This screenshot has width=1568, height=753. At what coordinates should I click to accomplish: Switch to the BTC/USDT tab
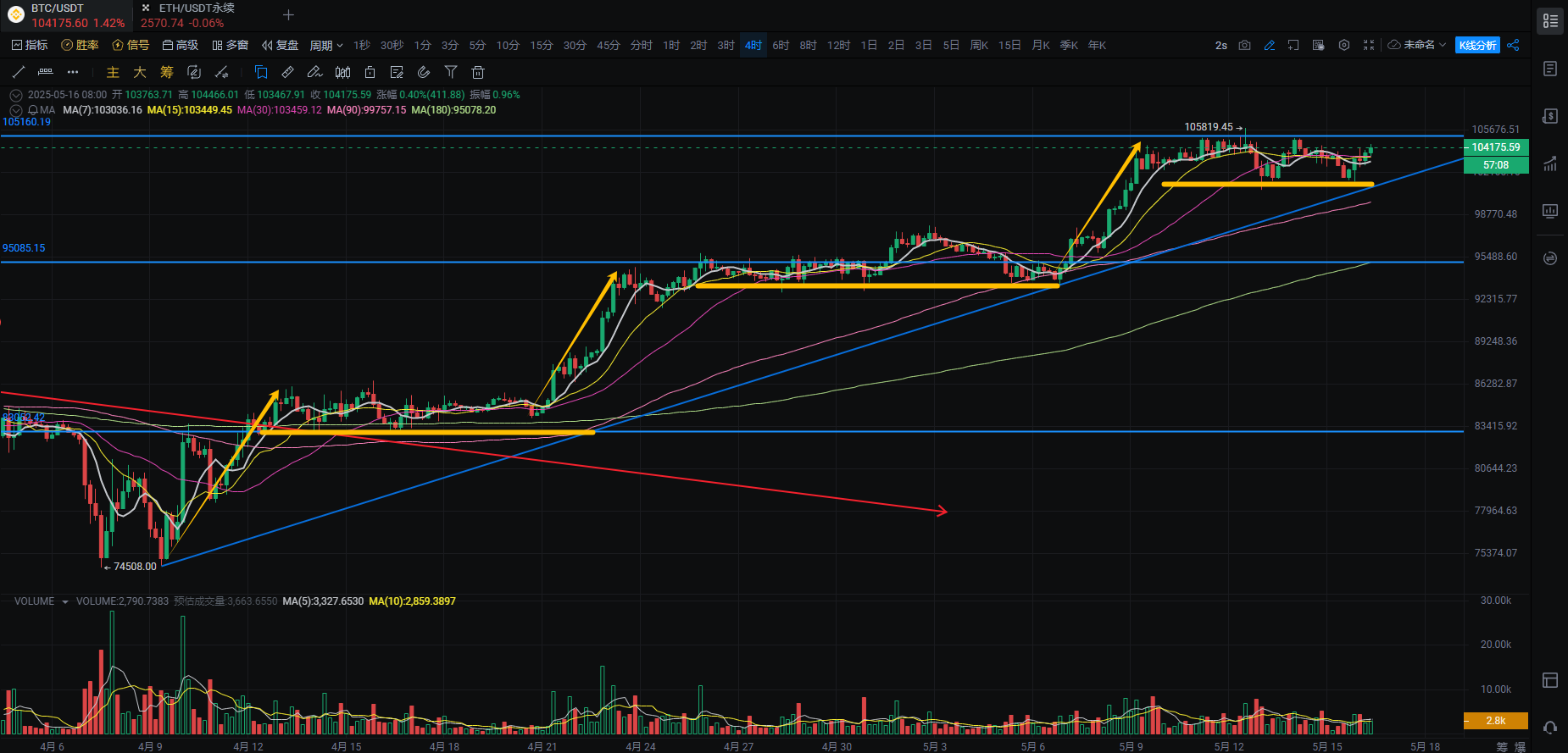66,15
